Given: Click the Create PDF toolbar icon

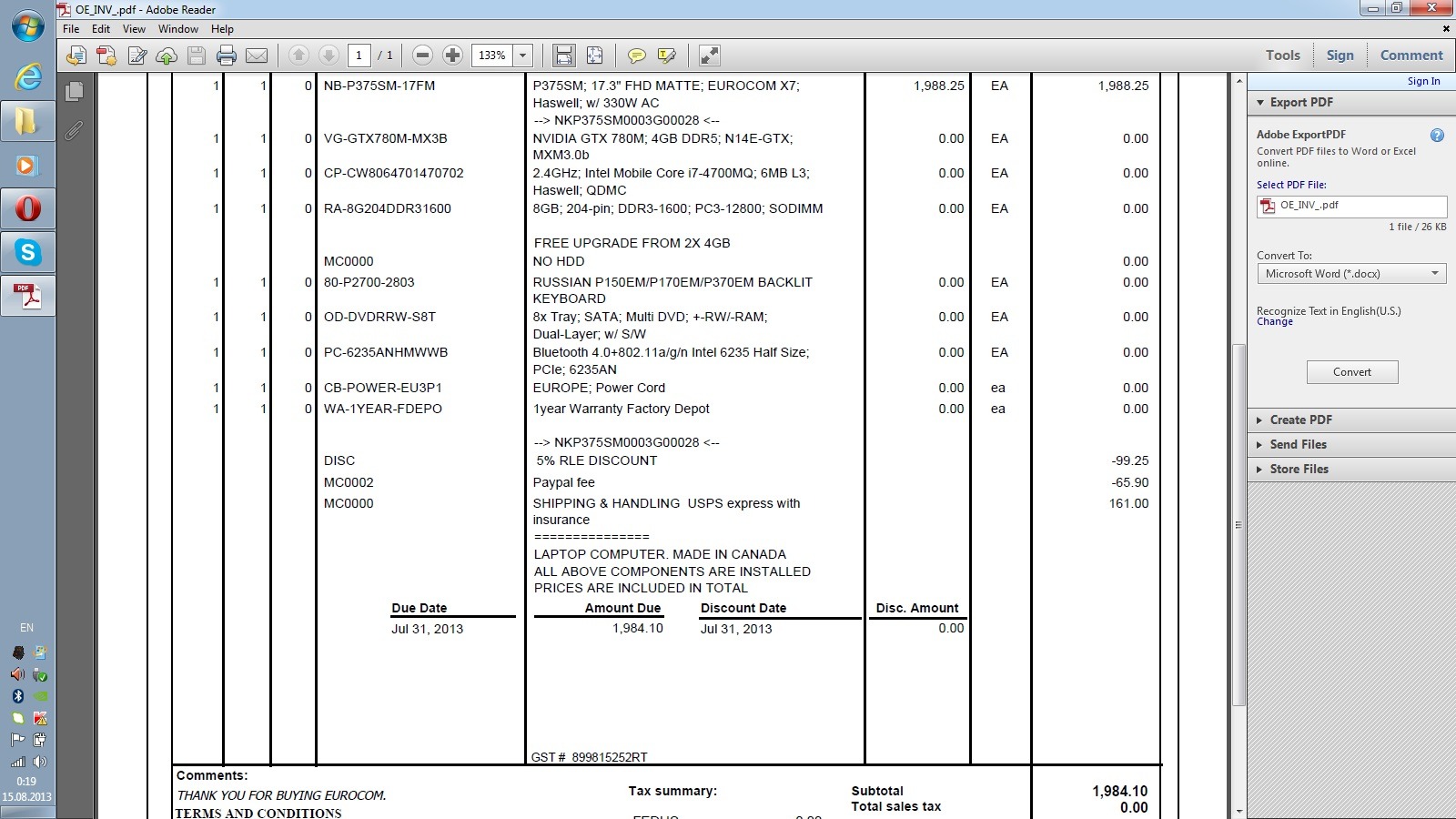Looking at the screenshot, I should click(x=106, y=56).
